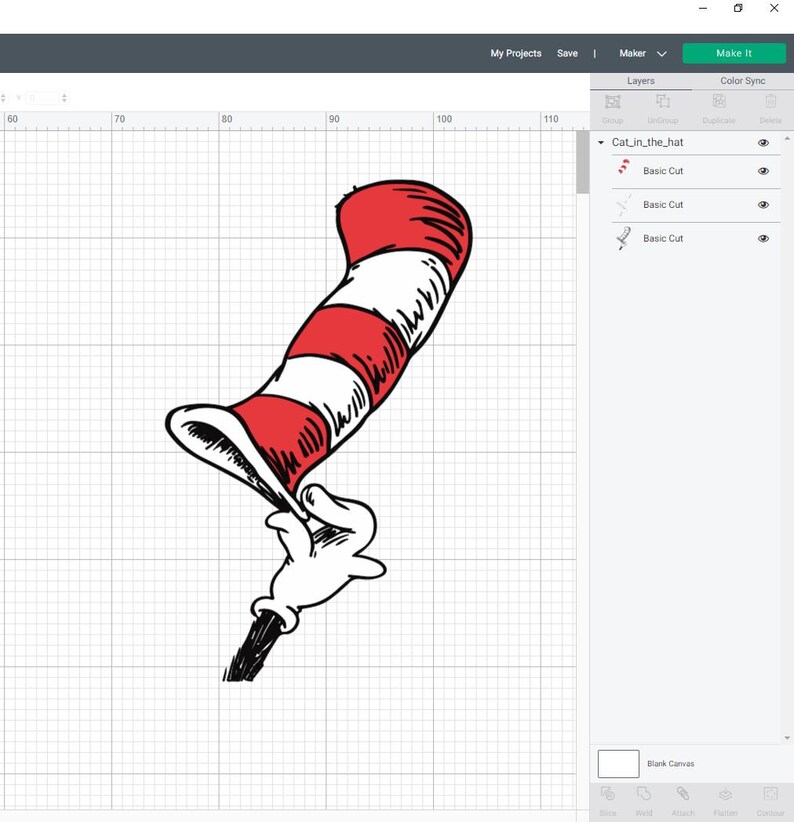Click the Blank Canvas color swatch
This screenshot has height=822, width=794.
(x=618, y=763)
